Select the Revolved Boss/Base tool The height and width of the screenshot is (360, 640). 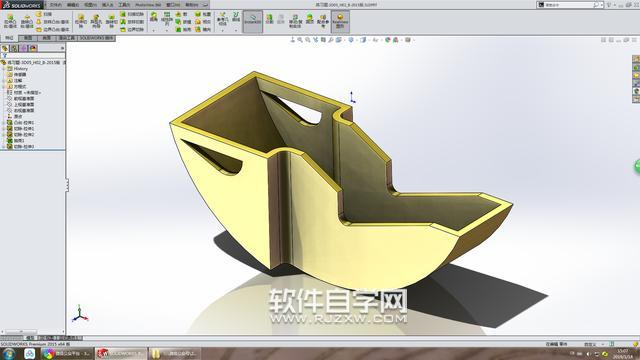[x=27, y=21]
